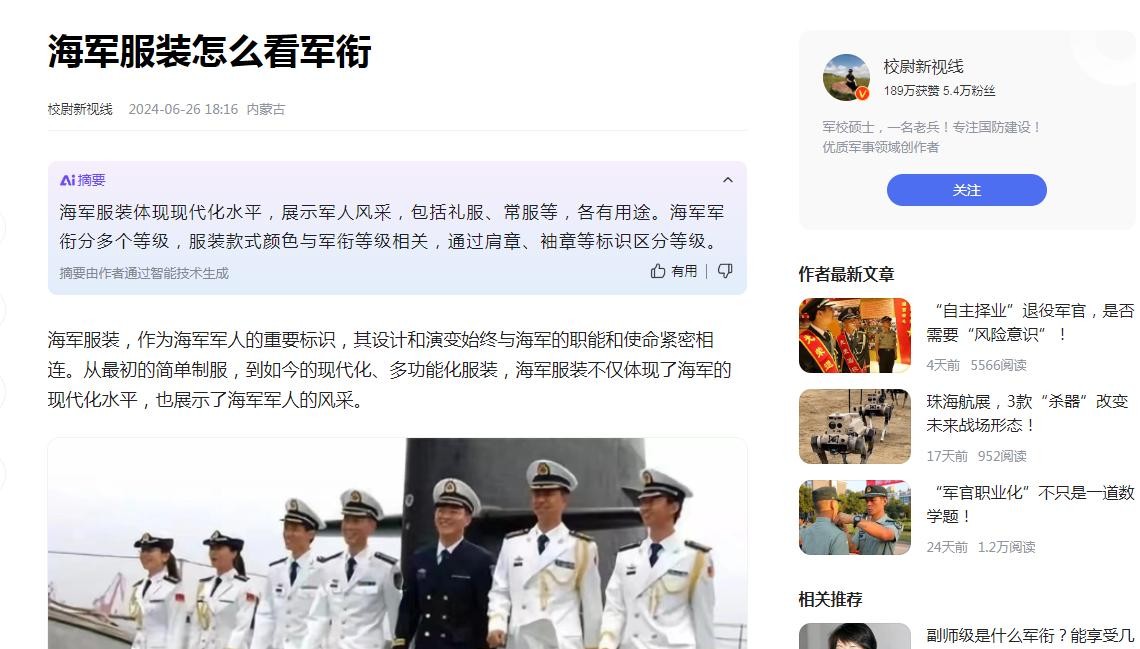Click the 关注 follow button
The width and height of the screenshot is (1140, 649).
click(966, 190)
